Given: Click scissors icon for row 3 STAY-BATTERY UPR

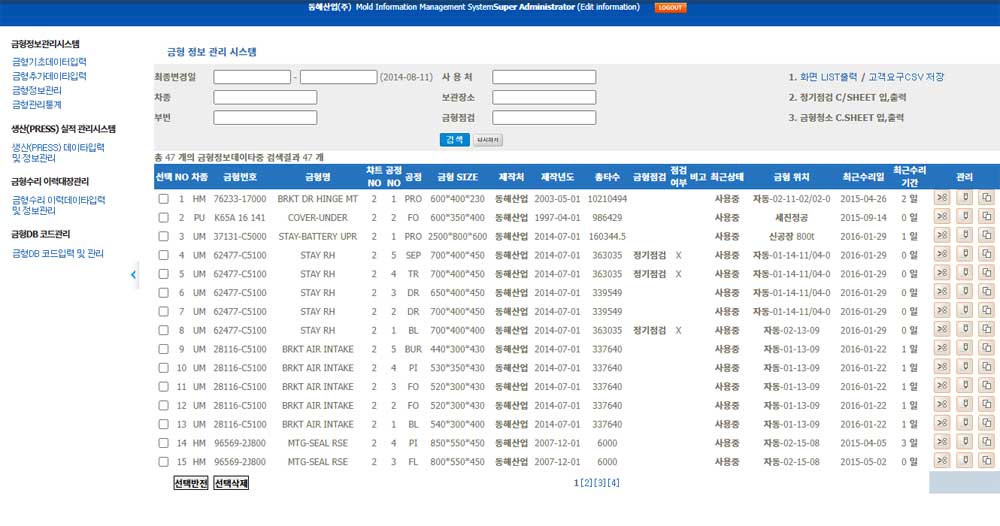Looking at the screenshot, I should [x=942, y=235].
